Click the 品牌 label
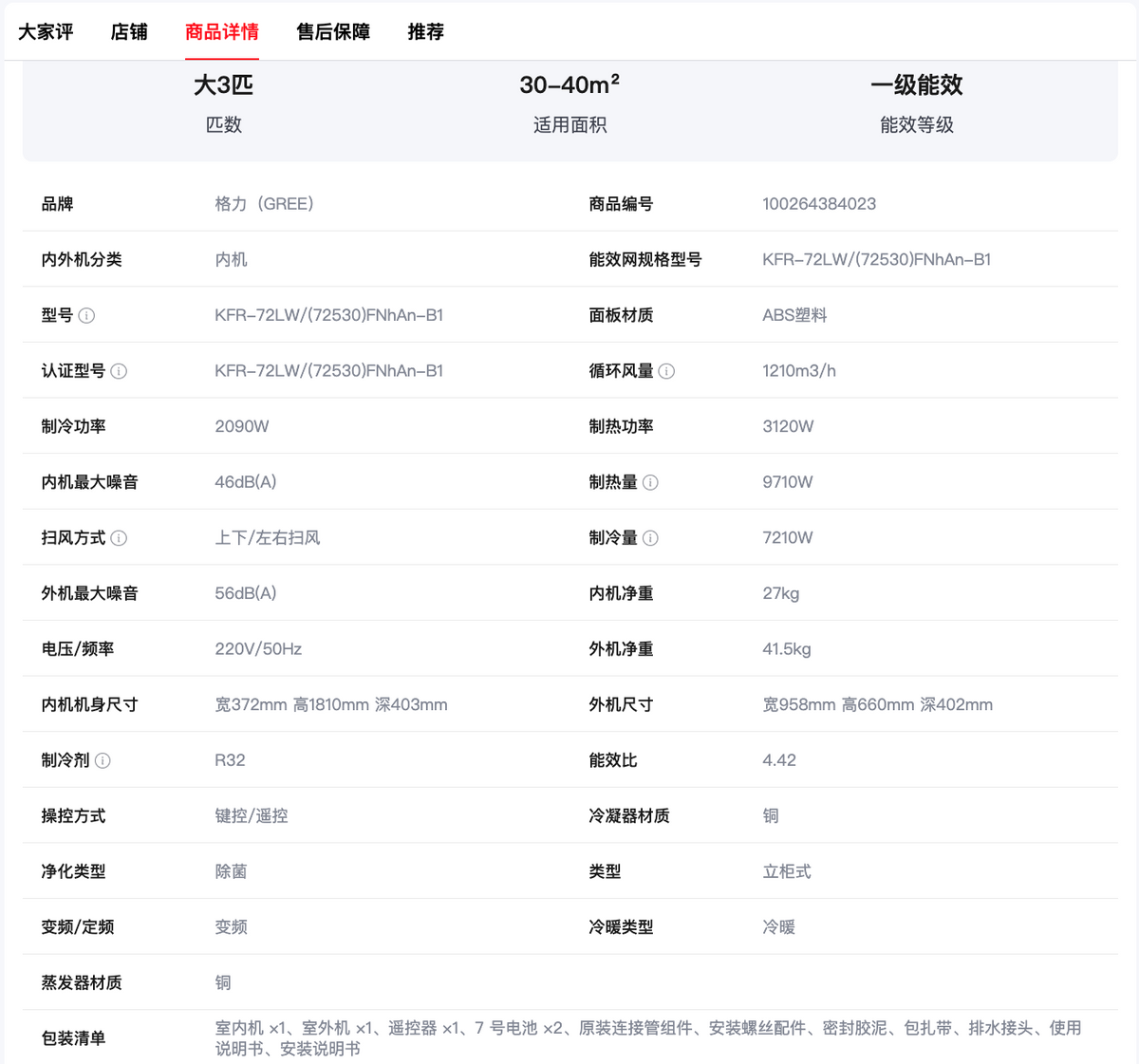 [x=57, y=204]
